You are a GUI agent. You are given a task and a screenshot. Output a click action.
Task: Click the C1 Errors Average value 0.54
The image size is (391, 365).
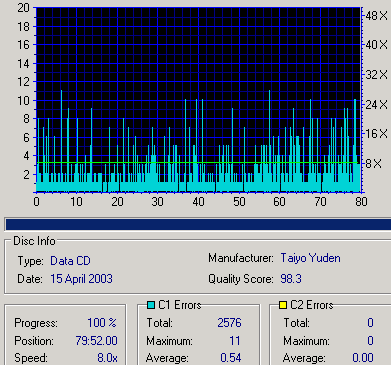coord(231,358)
